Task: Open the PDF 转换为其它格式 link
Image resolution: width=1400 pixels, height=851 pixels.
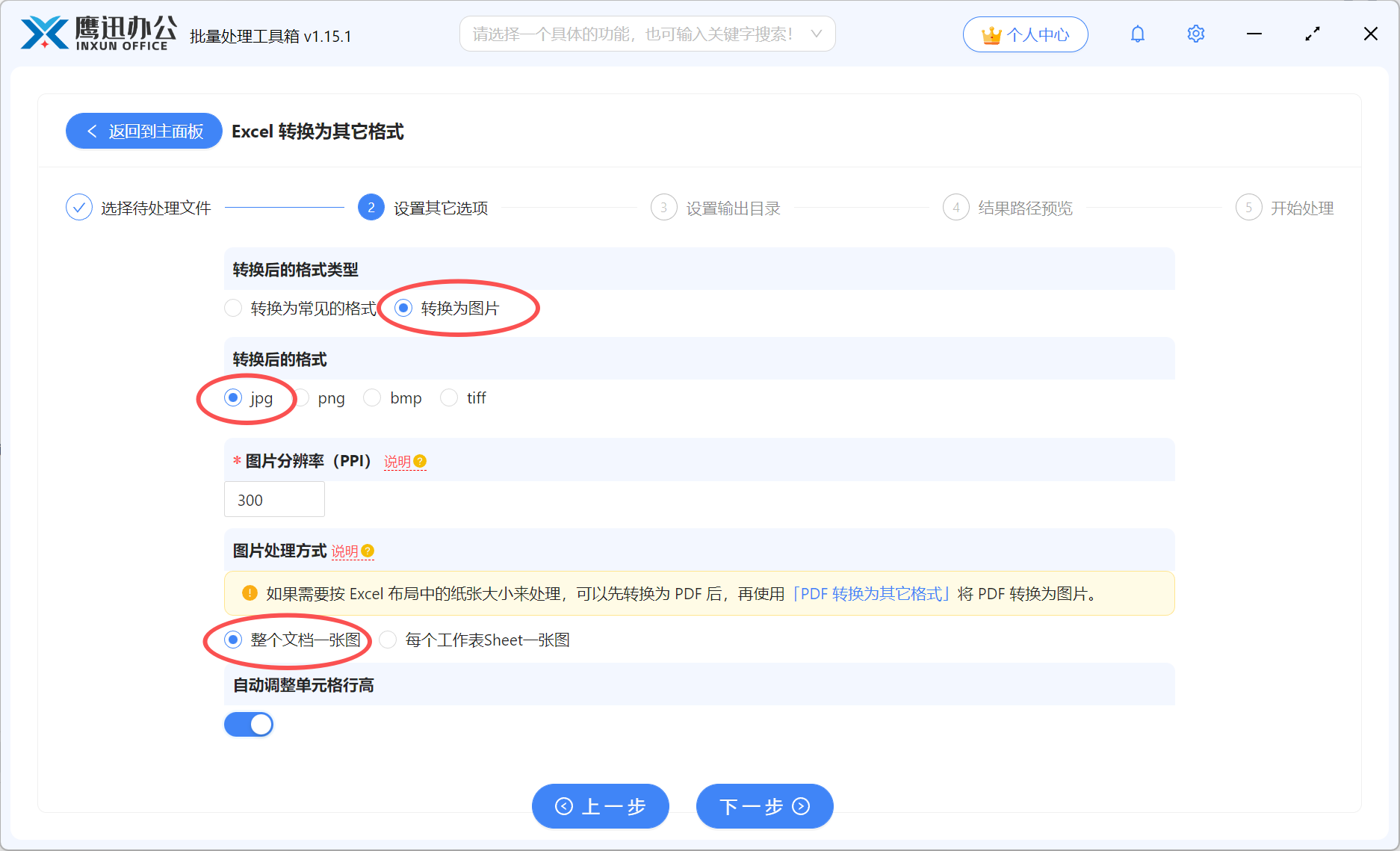Action: click(x=871, y=593)
